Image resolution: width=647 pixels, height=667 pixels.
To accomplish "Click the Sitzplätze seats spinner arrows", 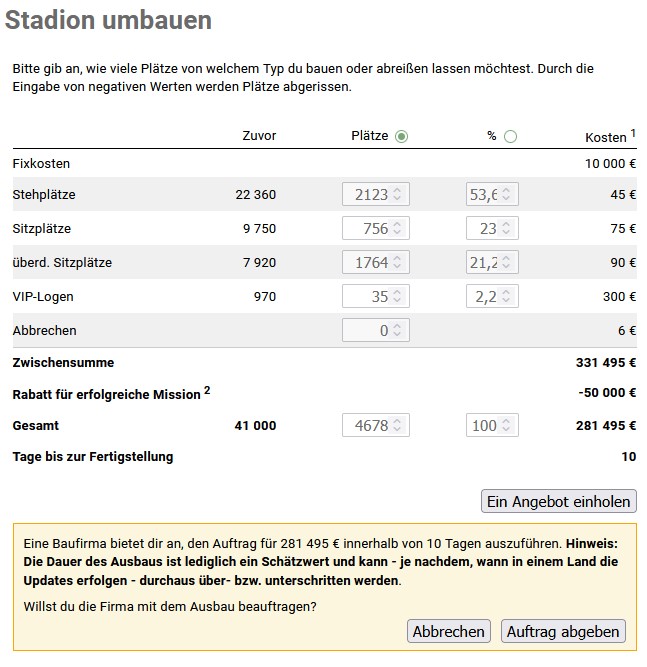I will (398, 229).
